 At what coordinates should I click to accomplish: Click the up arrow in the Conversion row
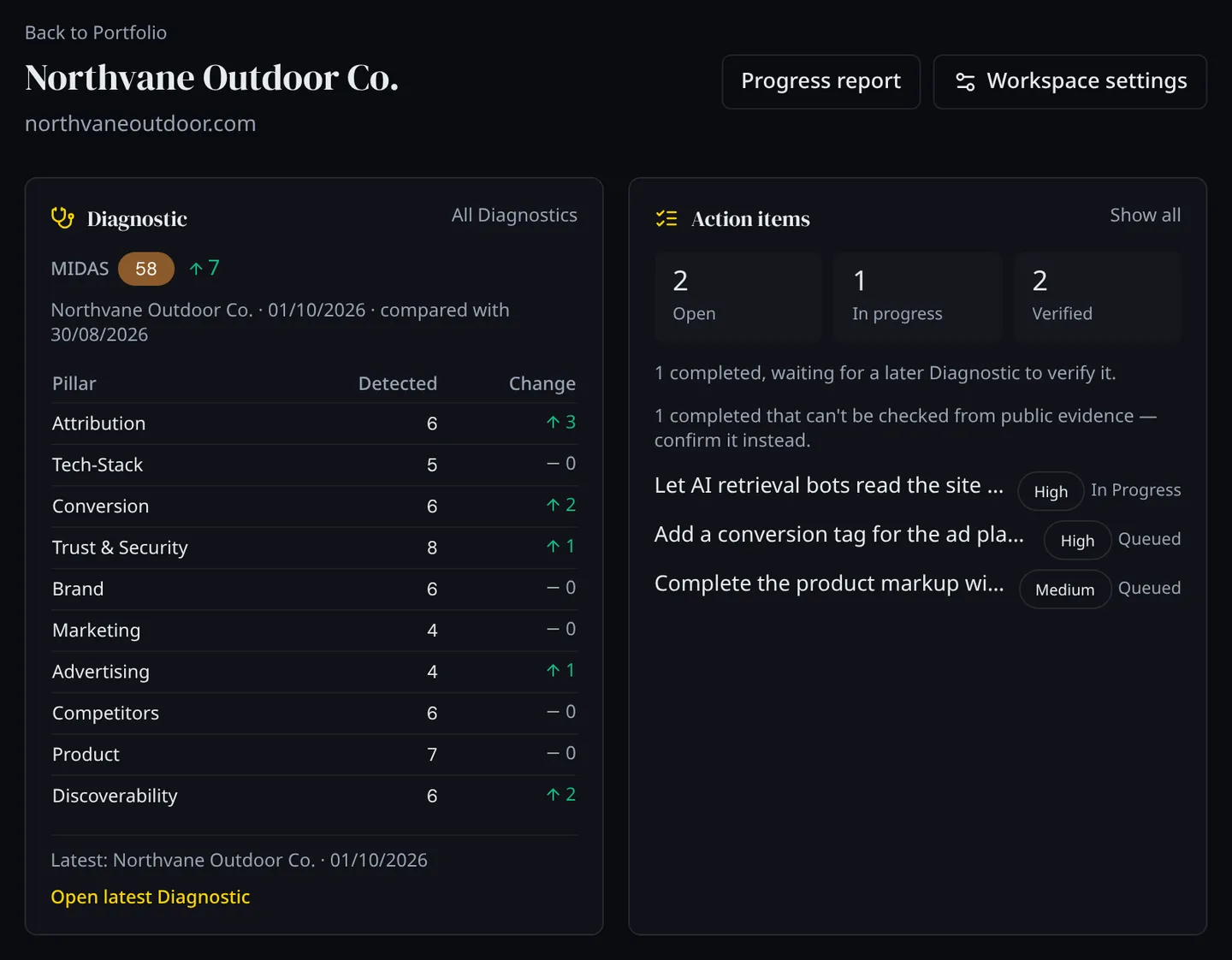[x=553, y=505]
